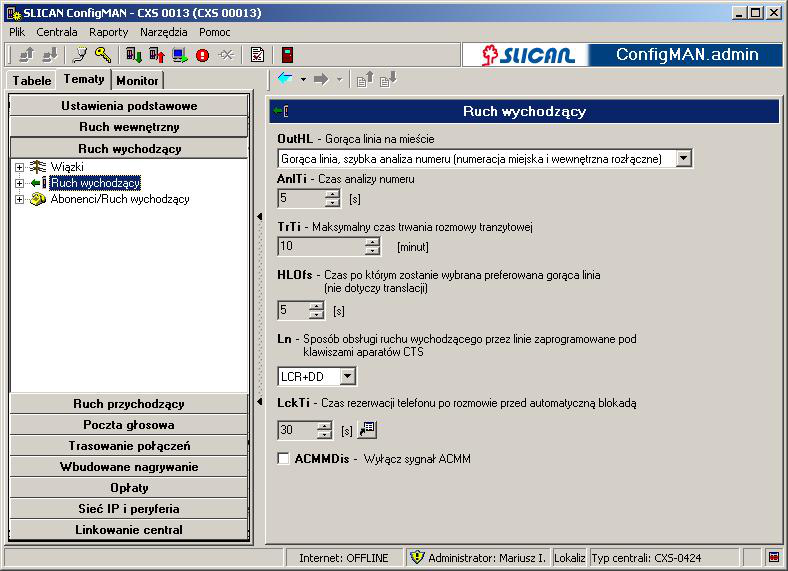Viewport: 788px width, 571px height.
Task: Open the back arrow history dropdown
Action: click(x=303, y=79)
